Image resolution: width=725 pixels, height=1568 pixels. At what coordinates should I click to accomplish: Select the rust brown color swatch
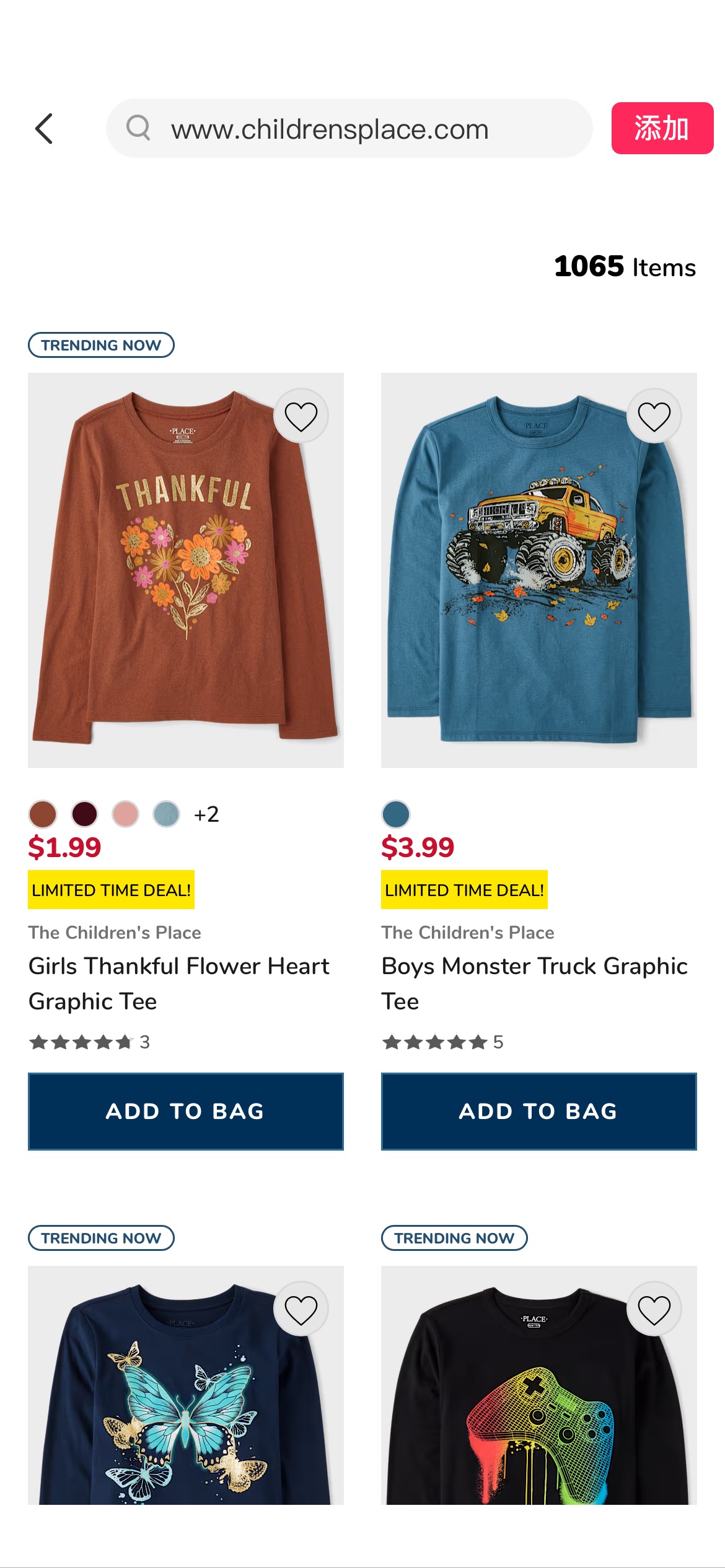click(43, 814)
